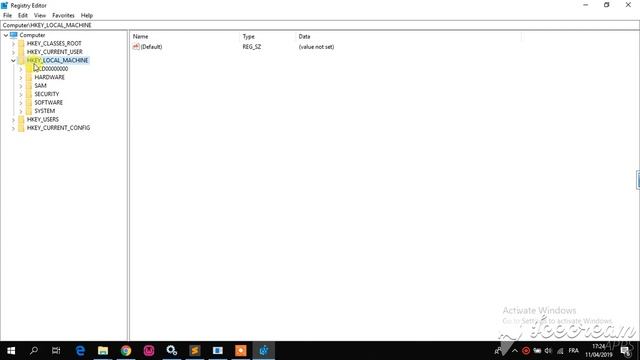Click the HKEY_CURRENT_USER folder icon
Screen dimensions: 640x360
(21, 52)
